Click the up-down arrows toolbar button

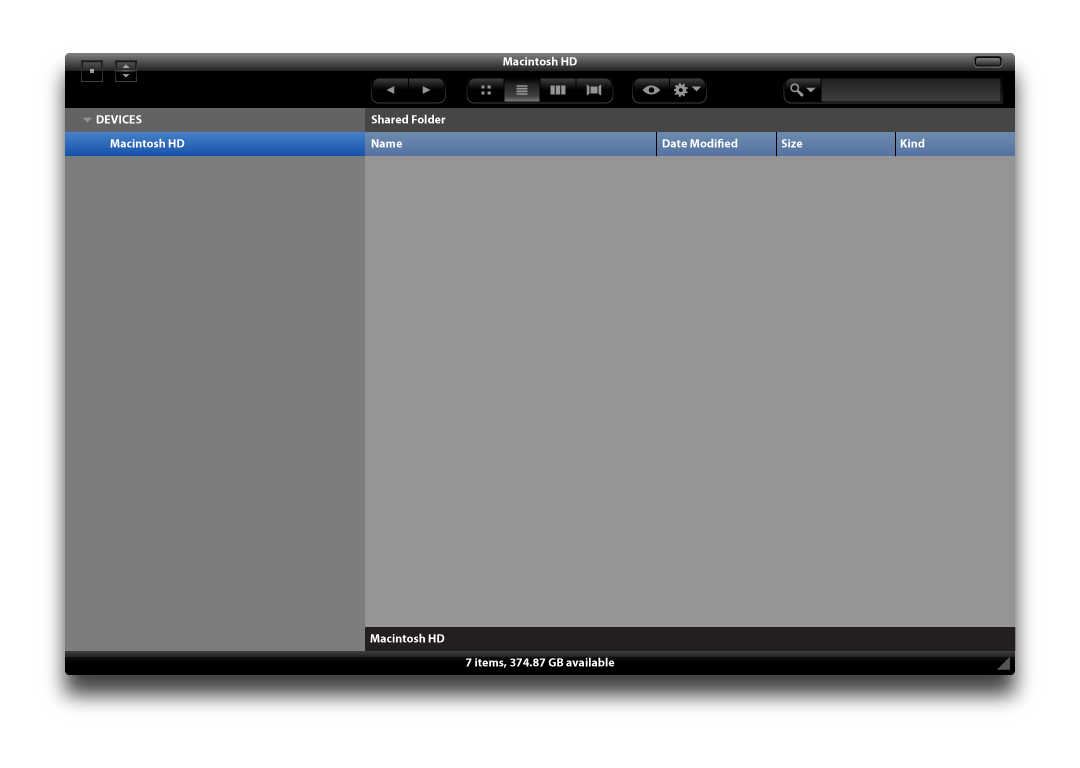(126, 71)
